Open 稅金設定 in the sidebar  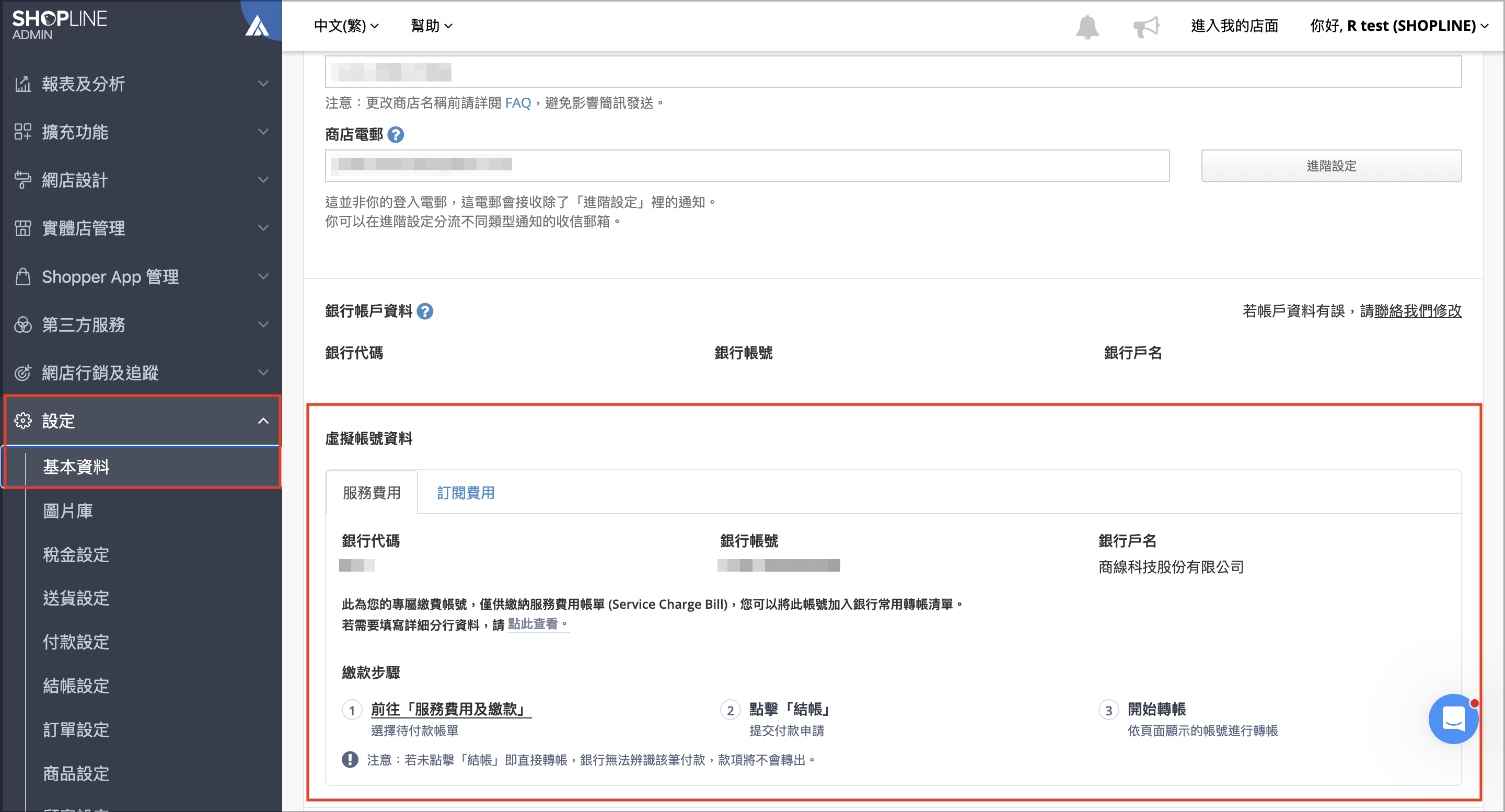pyautogui.click(x=76, y=554)
